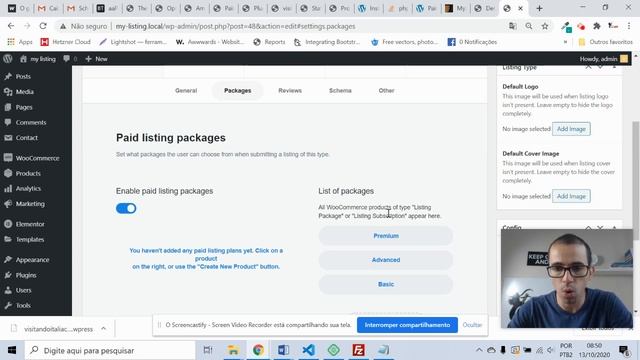
Task: Click Interromper compartilhamento button
Action: point(407,325)
